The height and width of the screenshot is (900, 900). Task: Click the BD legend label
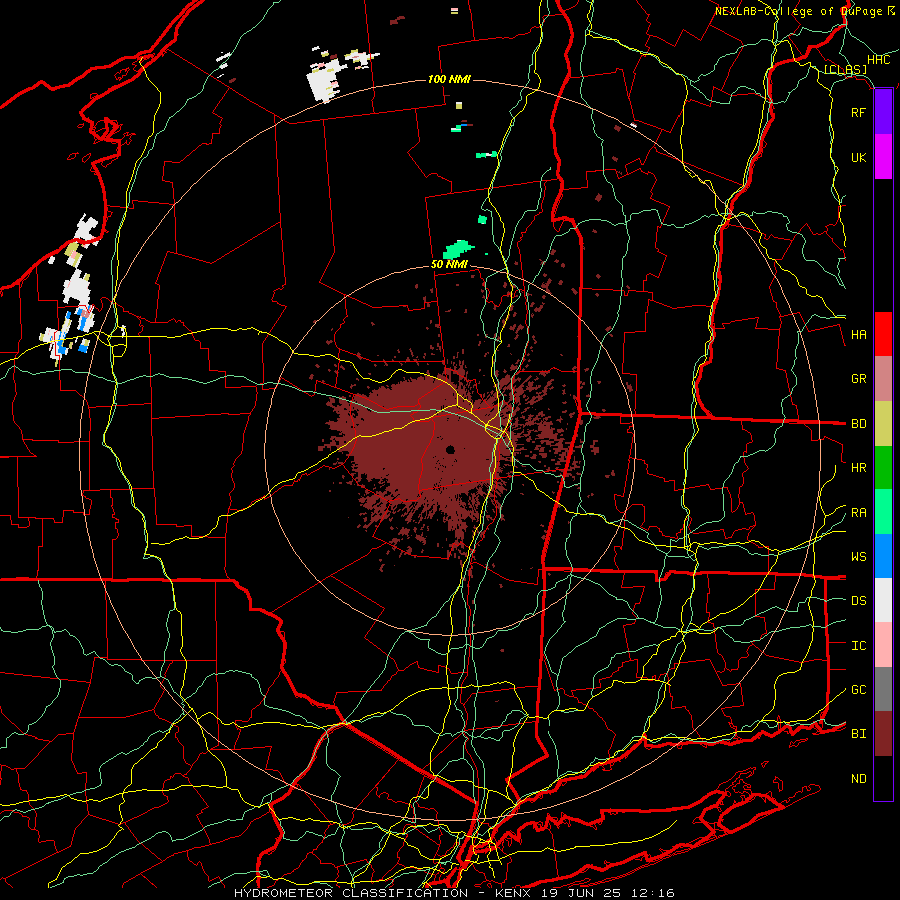[x=859, y=424]
